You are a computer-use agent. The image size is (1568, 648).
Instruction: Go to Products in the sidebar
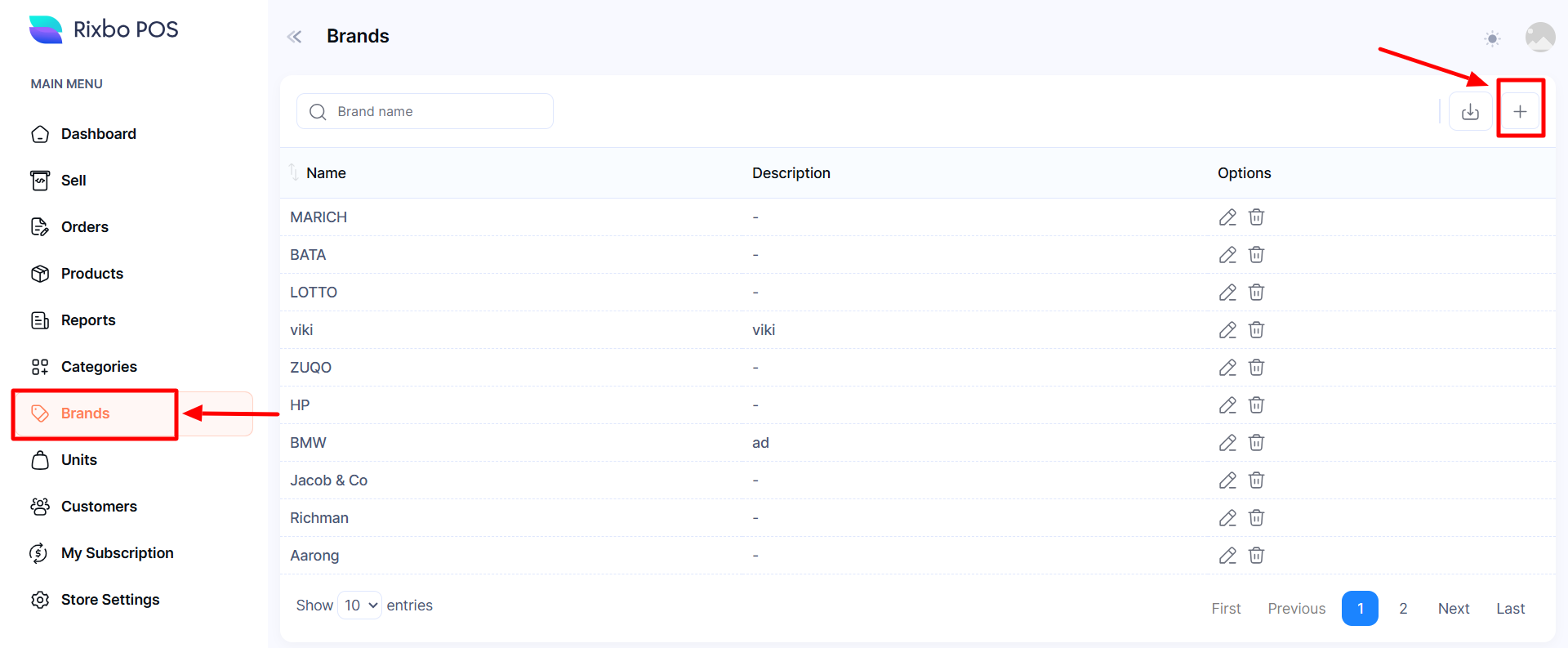[91, 274]
